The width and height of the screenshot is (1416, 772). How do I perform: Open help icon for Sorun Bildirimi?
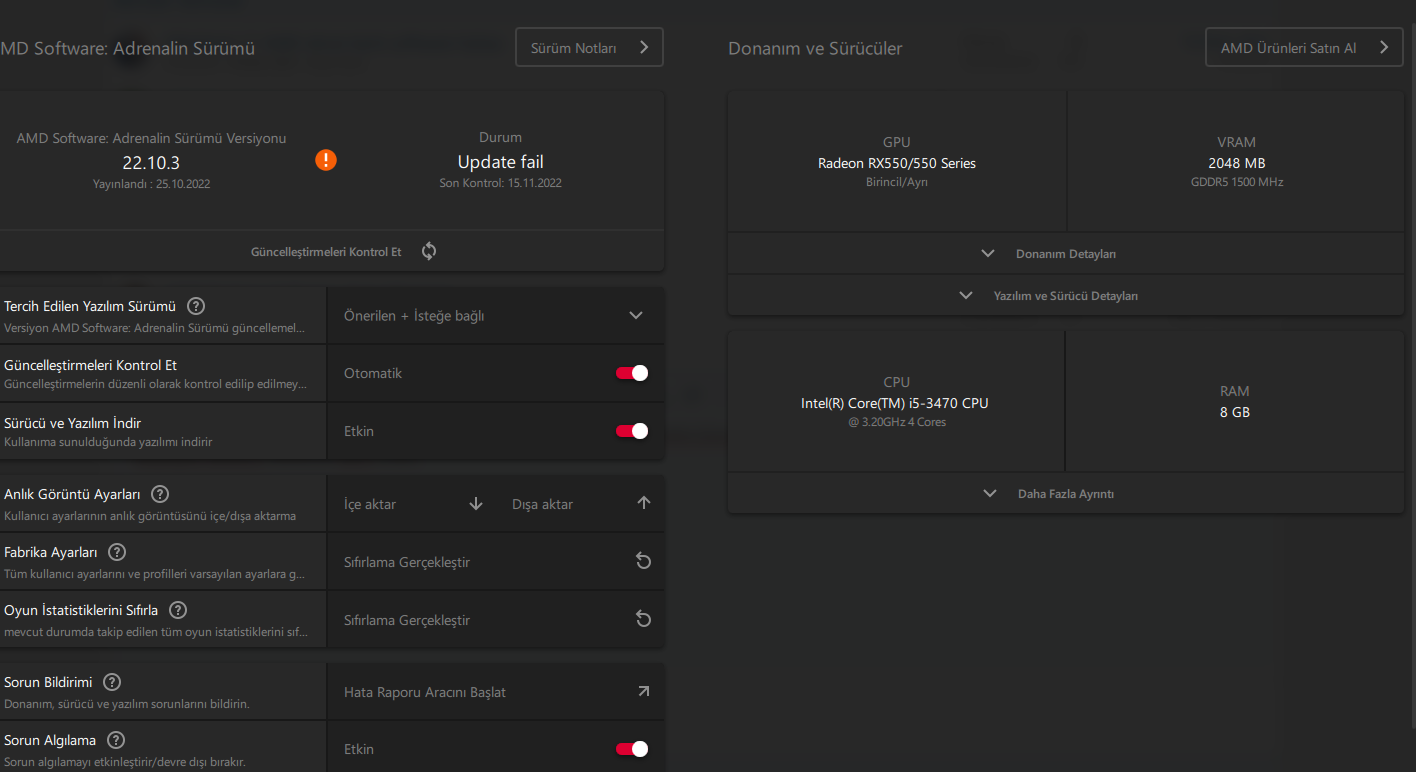pos(112,682)
